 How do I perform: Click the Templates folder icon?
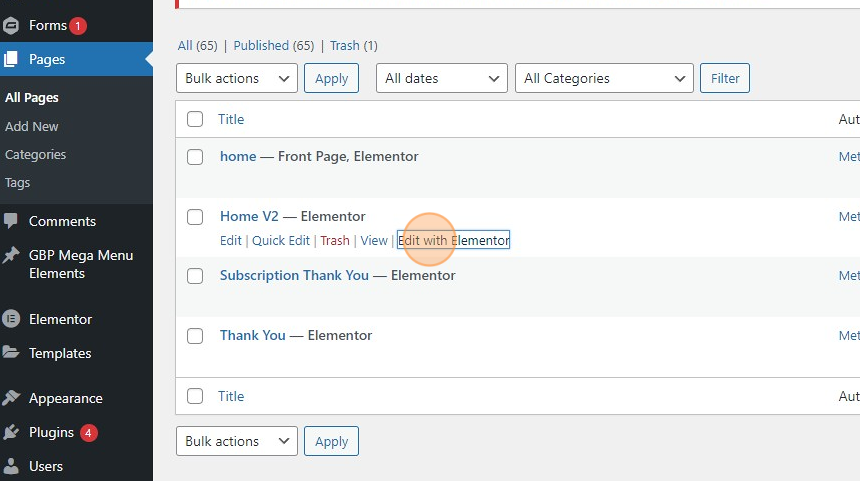11,353
